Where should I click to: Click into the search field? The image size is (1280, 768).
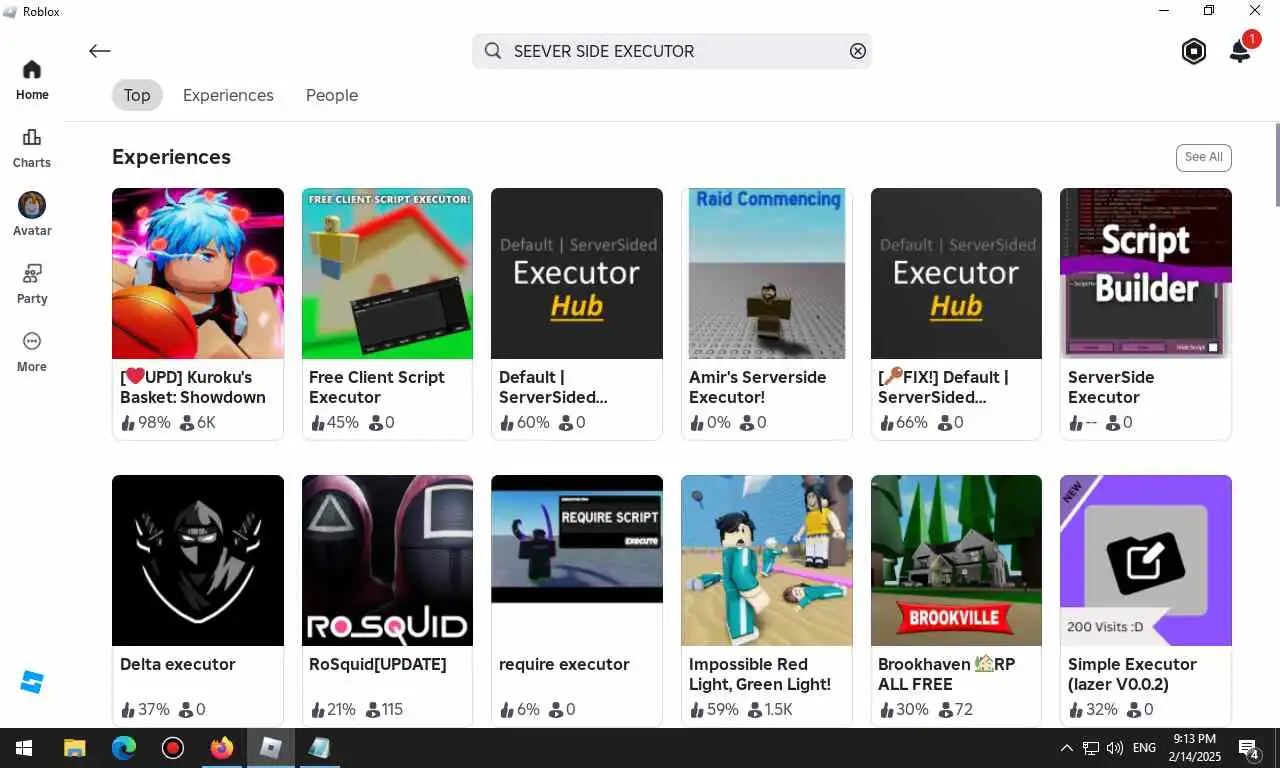672,51
